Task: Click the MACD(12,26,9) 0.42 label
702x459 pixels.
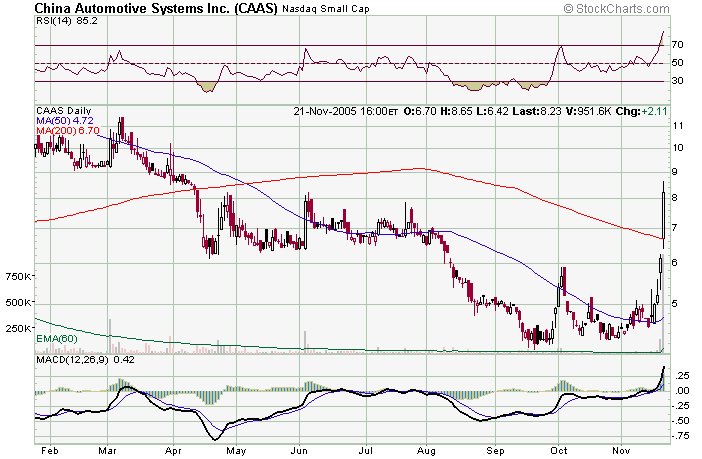Action: coord(85,359)
